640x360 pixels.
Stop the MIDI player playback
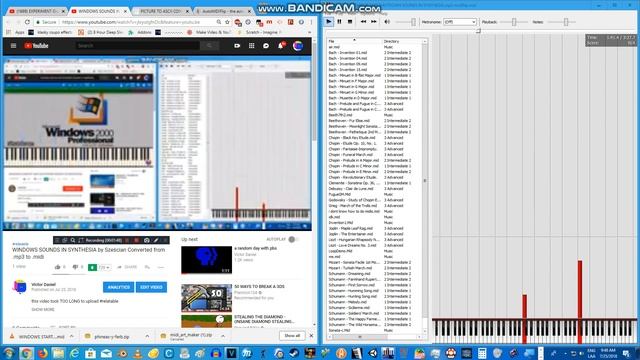click(350, 22)
